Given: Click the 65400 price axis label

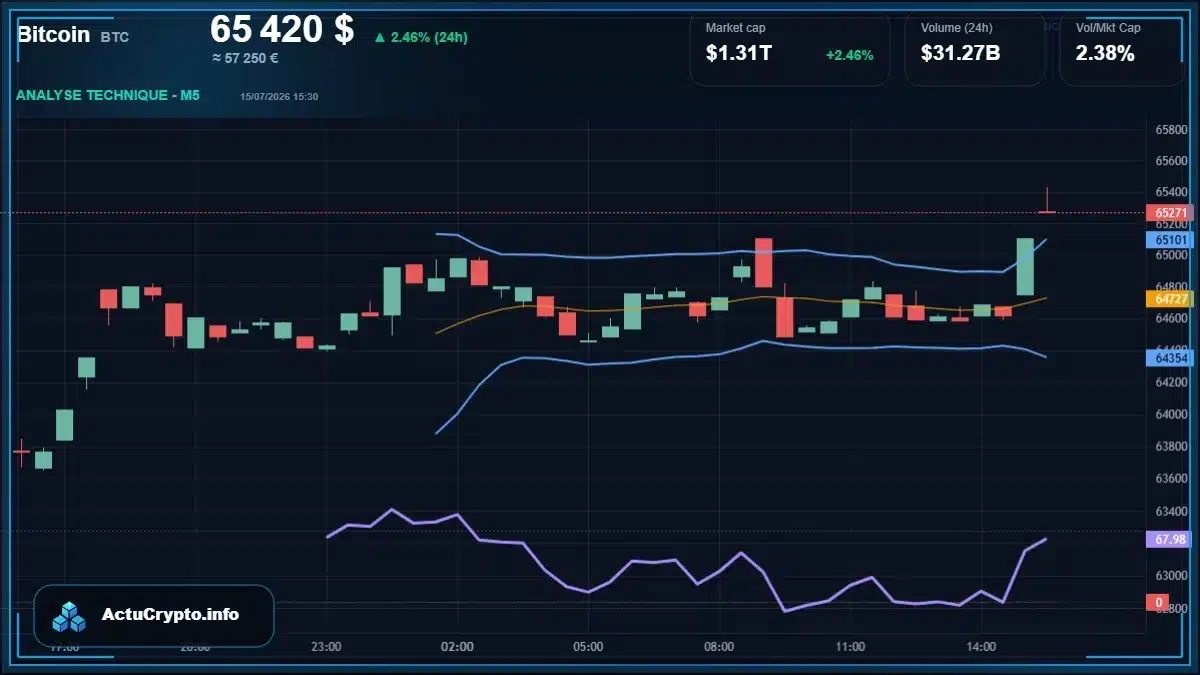Looking at the screenshot, I should (x=1171, y=192).
